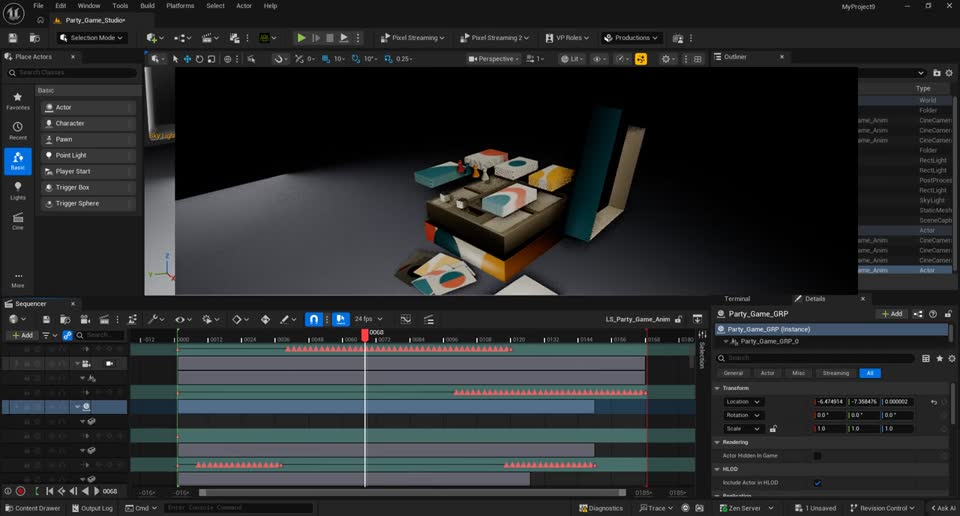Screen dimensions: 960x516
Task: Toggle lock on LS_Party_Game_Anim sequence
Action: 678,319
